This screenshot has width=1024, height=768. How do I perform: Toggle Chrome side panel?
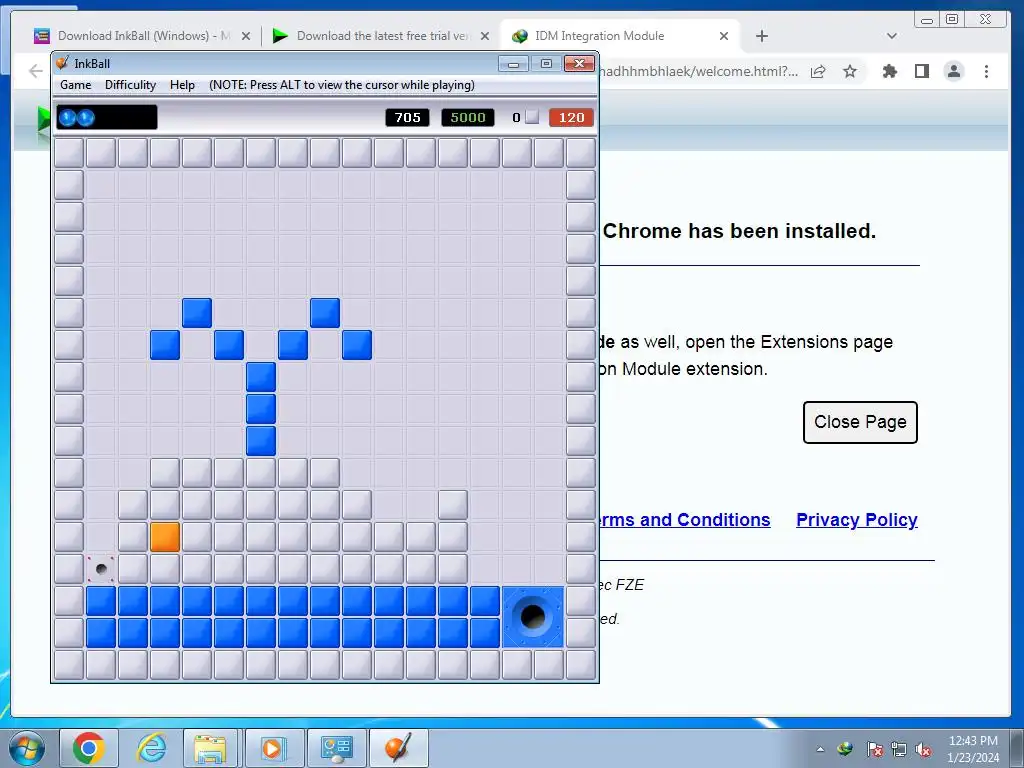921,71
